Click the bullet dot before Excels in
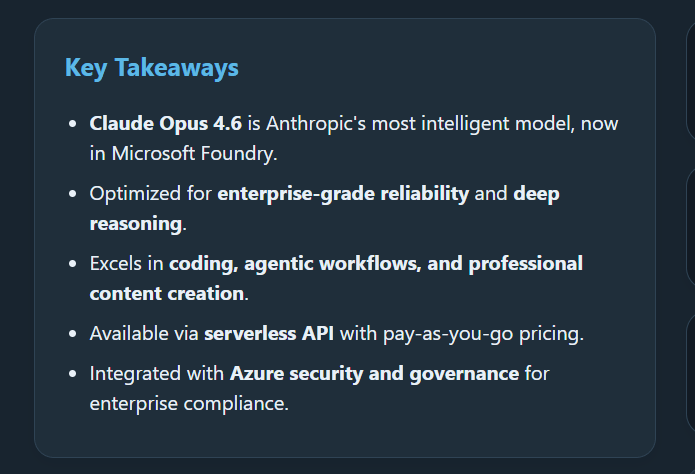This screenshot has height=474, width=695. (x=72, y=264)
